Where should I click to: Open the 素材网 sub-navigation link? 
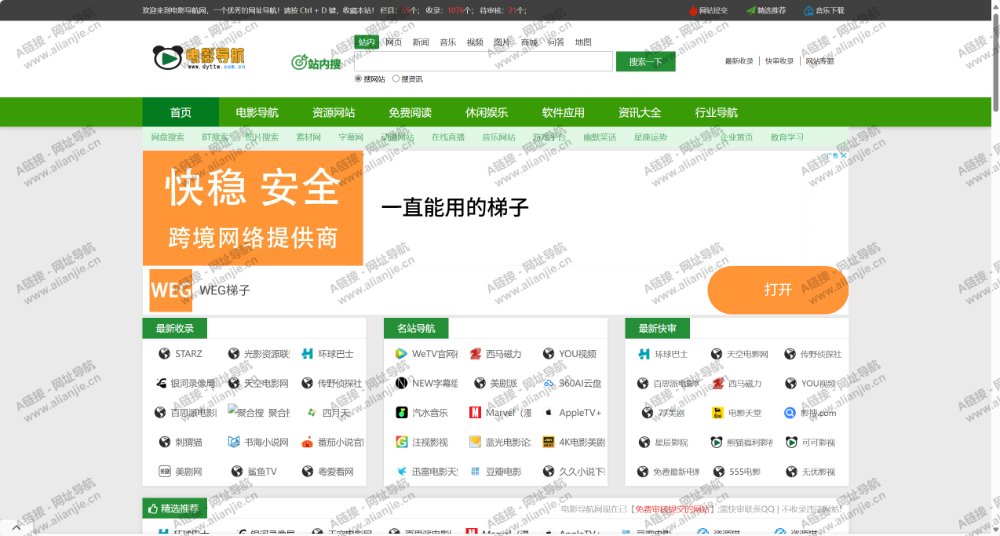point(309,137)
